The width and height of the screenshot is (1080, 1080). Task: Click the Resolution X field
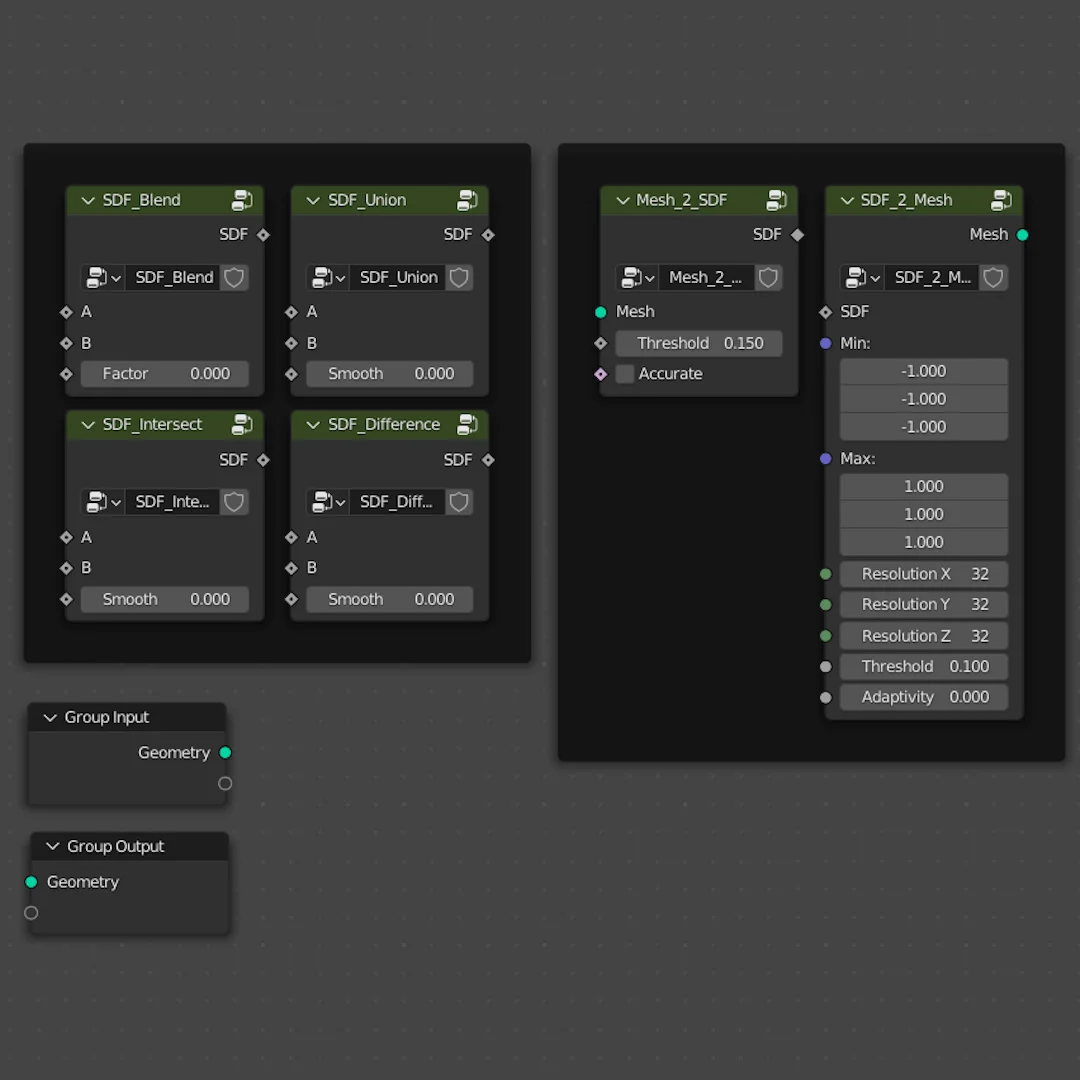click(x=923, y=574)
